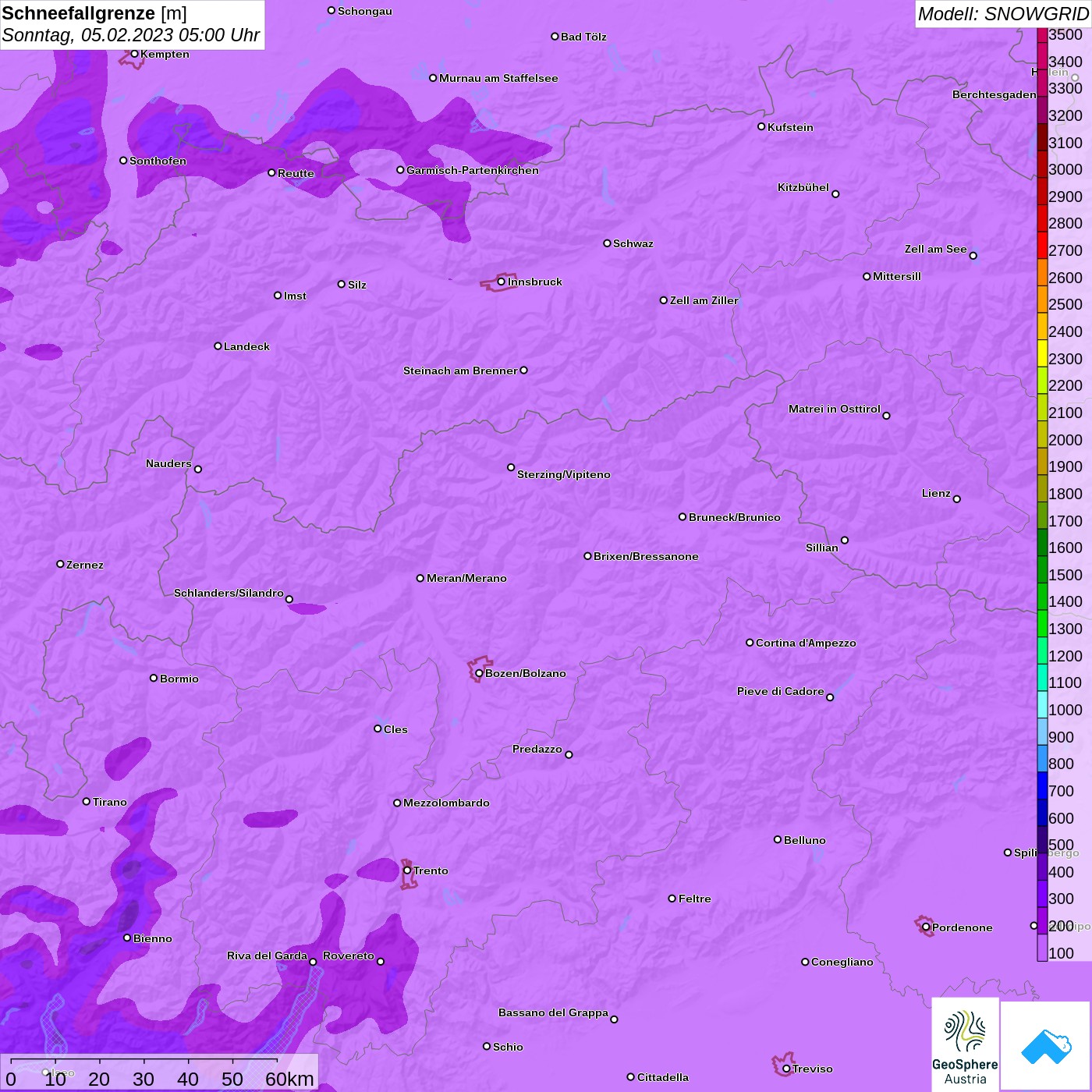Click the Belluno location dot
This screenshot has width=1092, height=1092.
(x=778, y=839)
